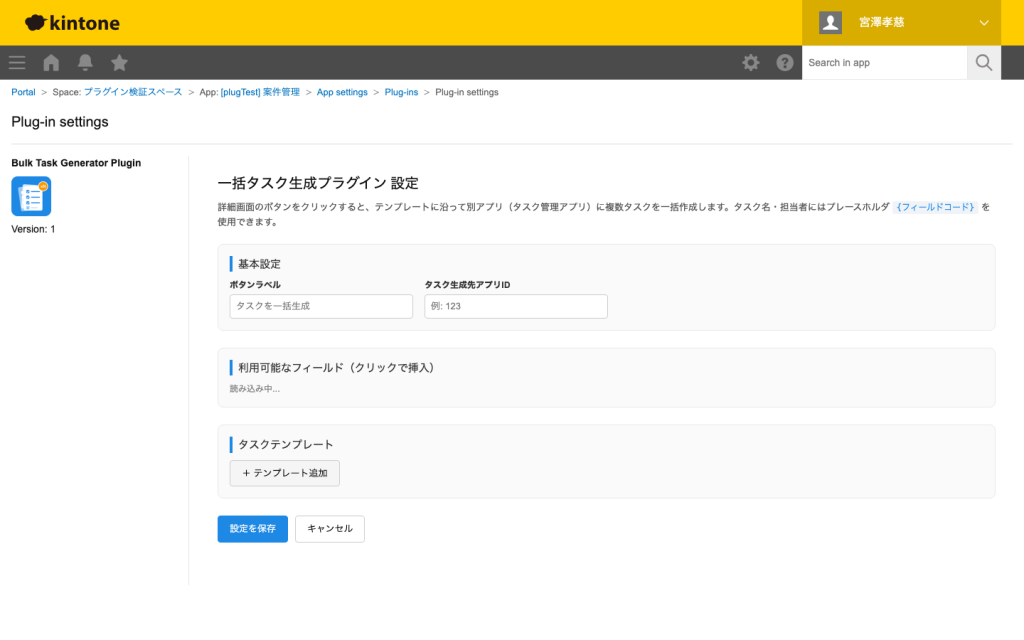This screenshot has width=1024, height=640.
Task: Open the notifications bell icon
Action: [85, 62]
